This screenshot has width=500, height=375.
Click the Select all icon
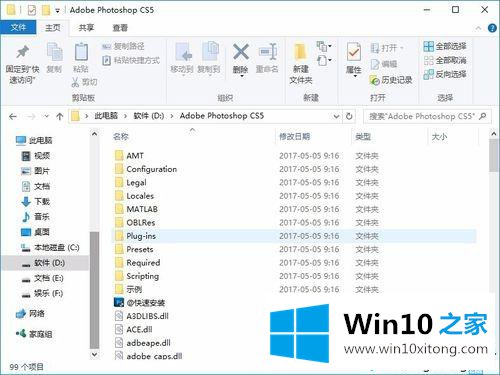coord(428,46)
